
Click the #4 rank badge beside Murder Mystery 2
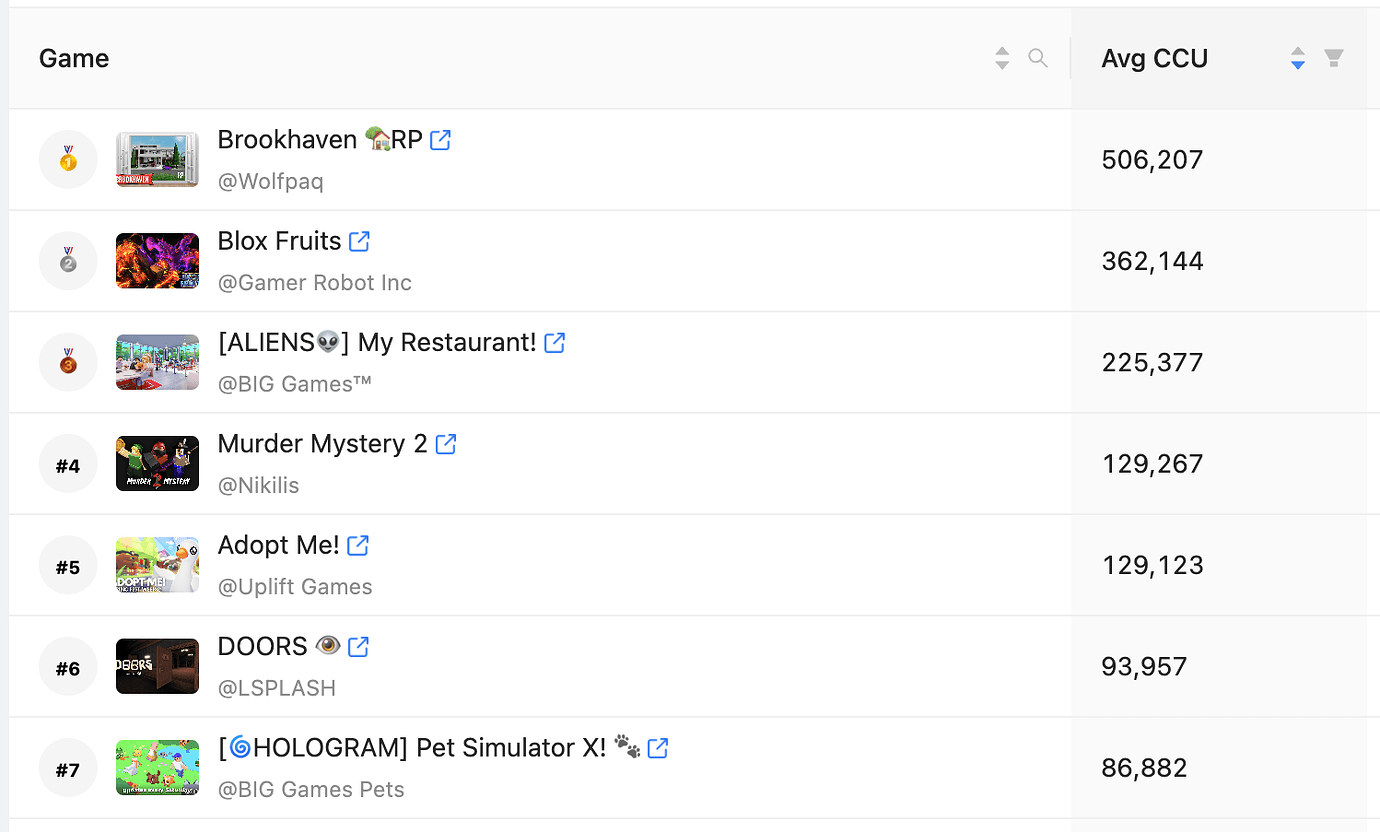point(68,464)
